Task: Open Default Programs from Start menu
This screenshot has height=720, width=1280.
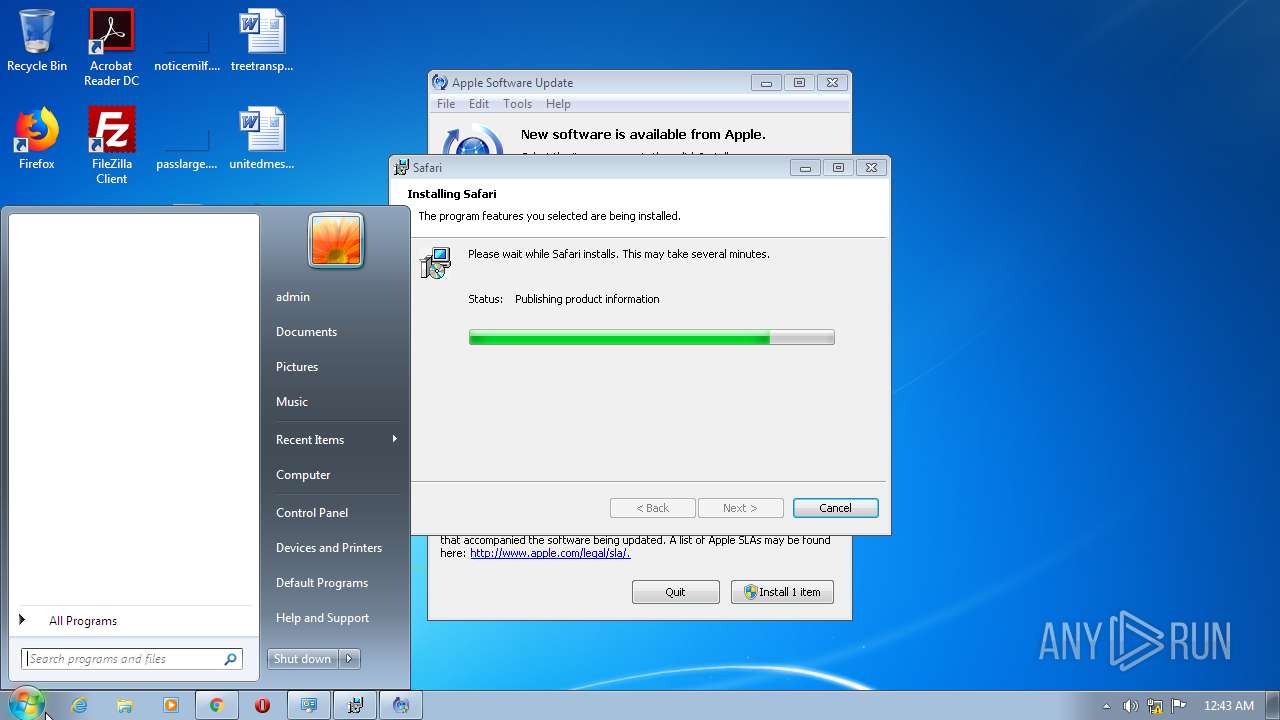Action: coord(322,583)
